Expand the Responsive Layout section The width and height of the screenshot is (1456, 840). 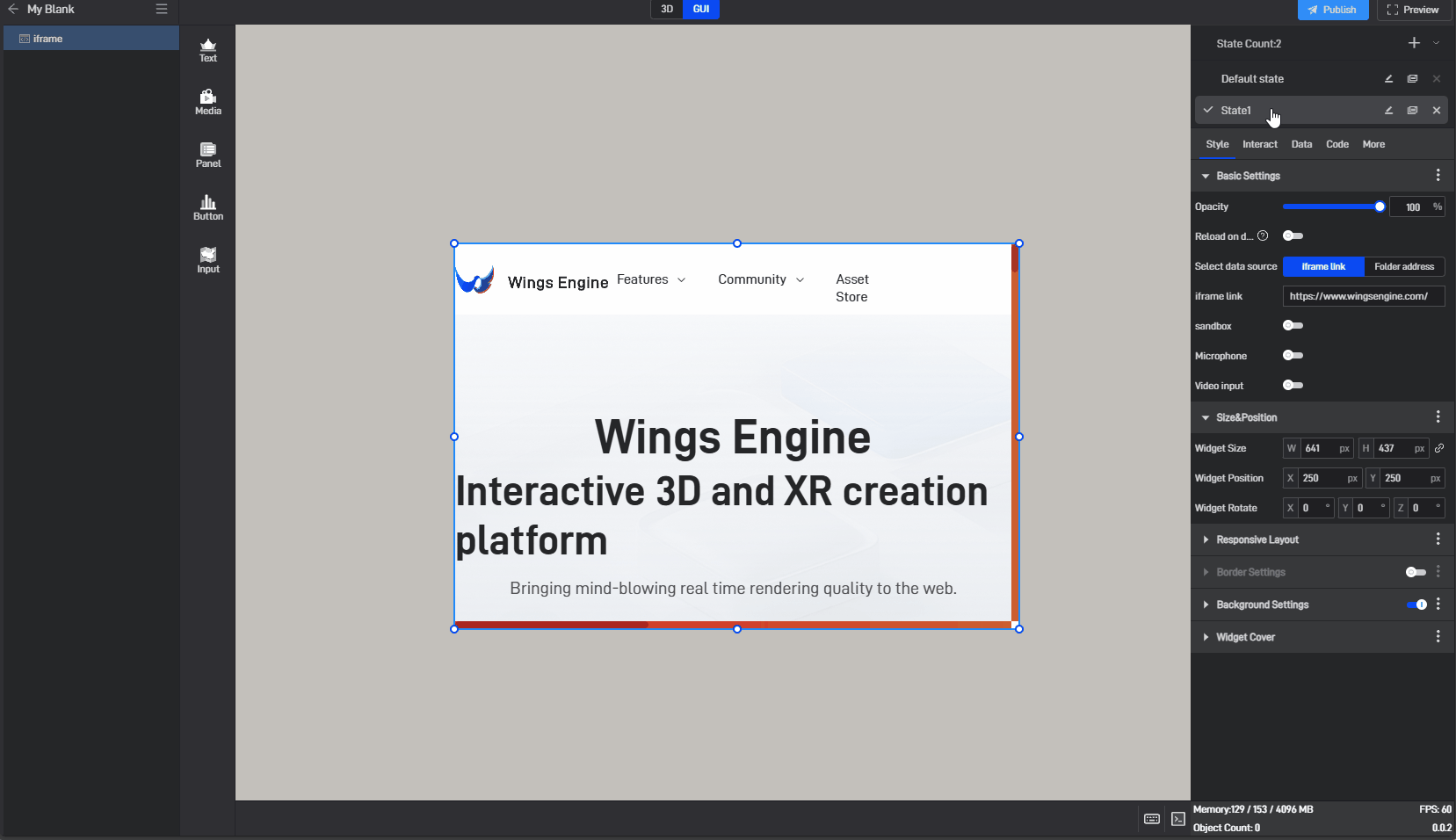[x=1206, y=539]
